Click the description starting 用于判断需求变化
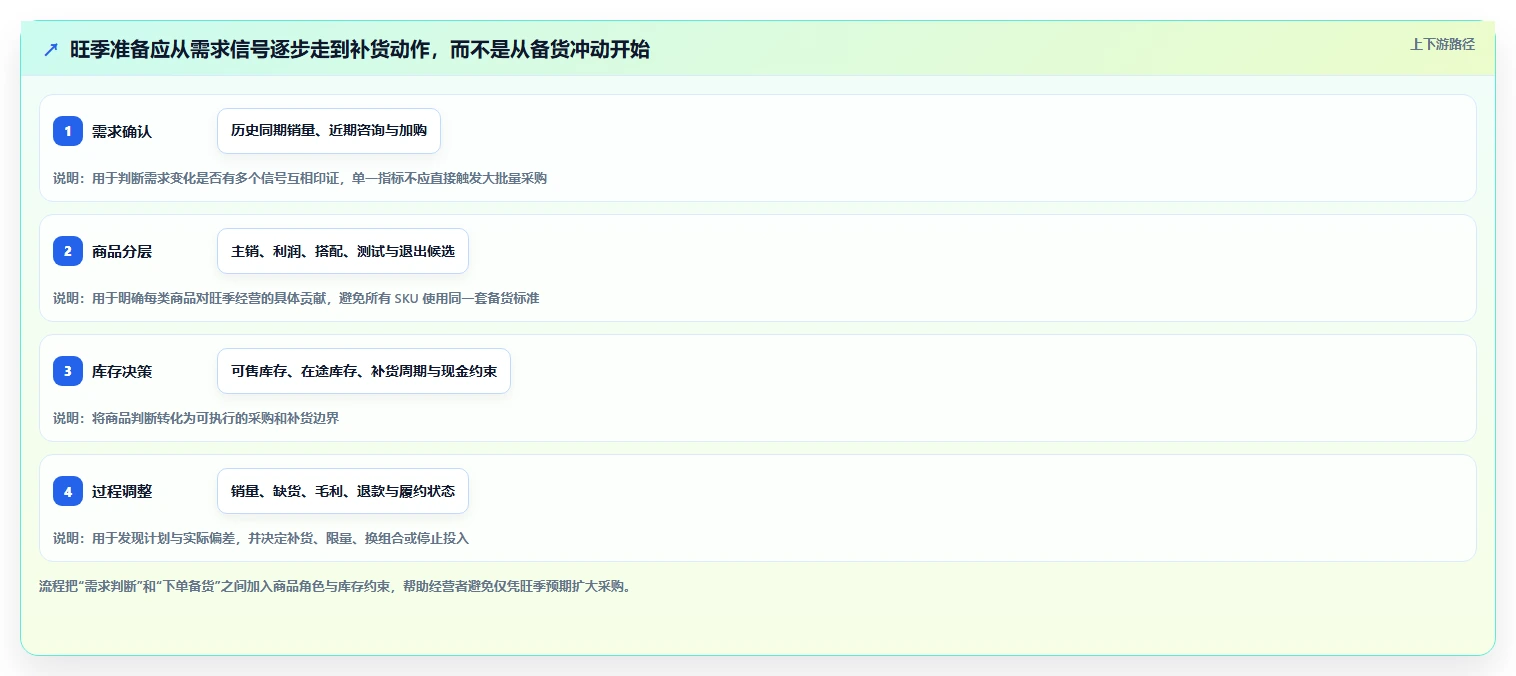 click(300, 178)
